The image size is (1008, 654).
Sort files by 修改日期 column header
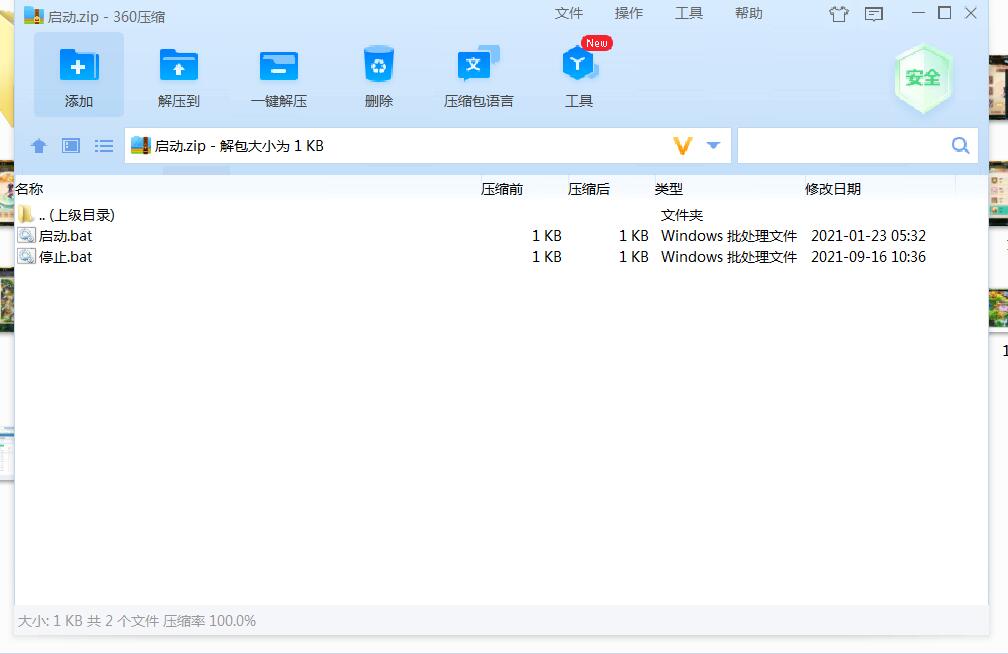(x=833, y=189)
